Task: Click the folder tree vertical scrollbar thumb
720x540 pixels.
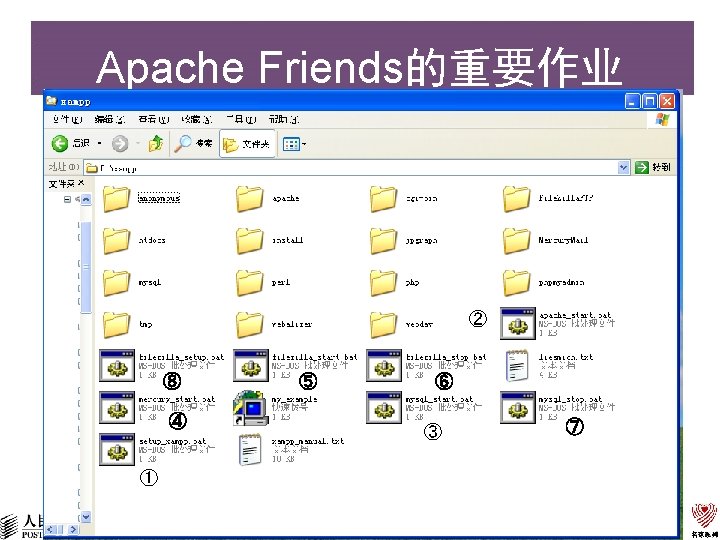Action: point(86,268)
